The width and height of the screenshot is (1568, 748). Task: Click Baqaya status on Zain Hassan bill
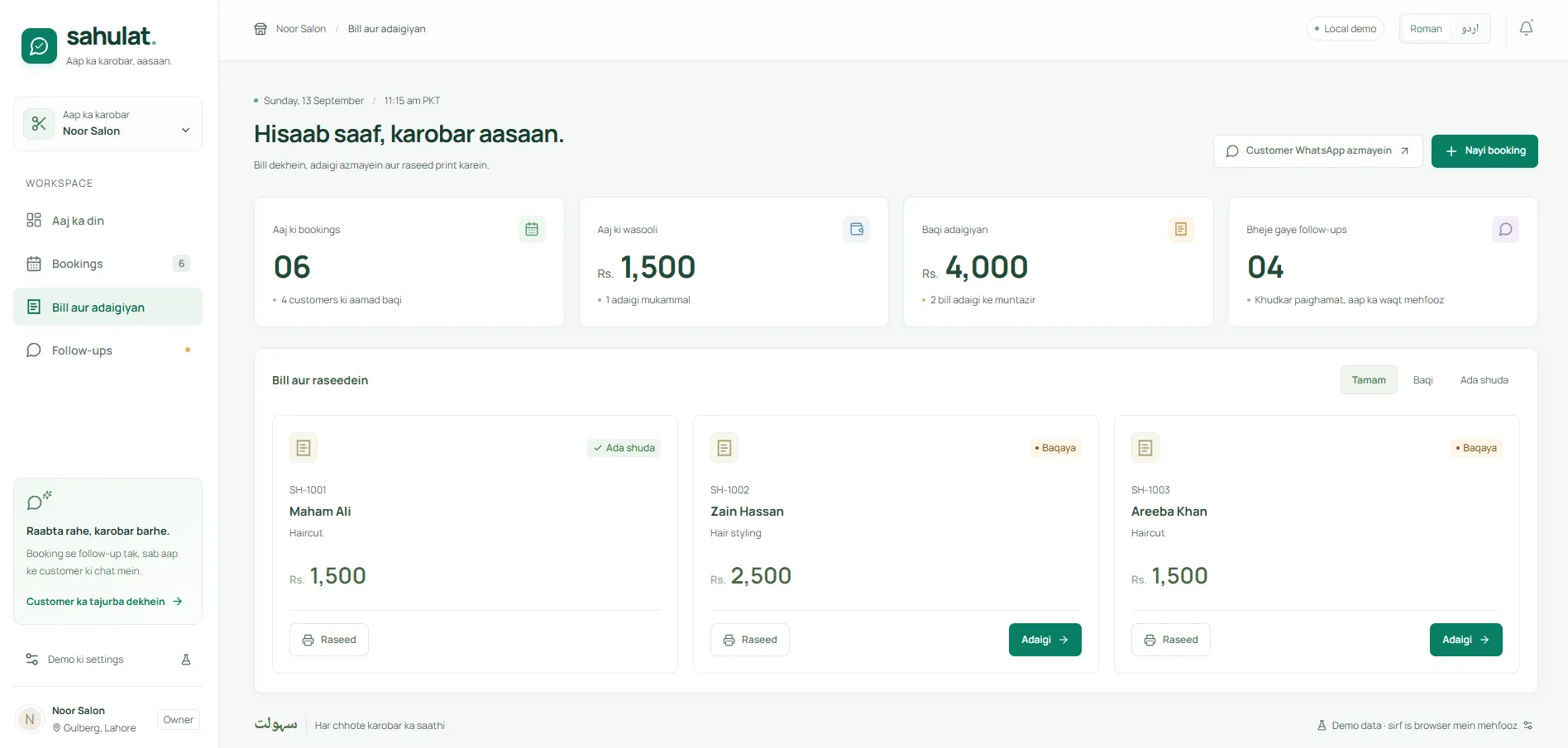1055,448
